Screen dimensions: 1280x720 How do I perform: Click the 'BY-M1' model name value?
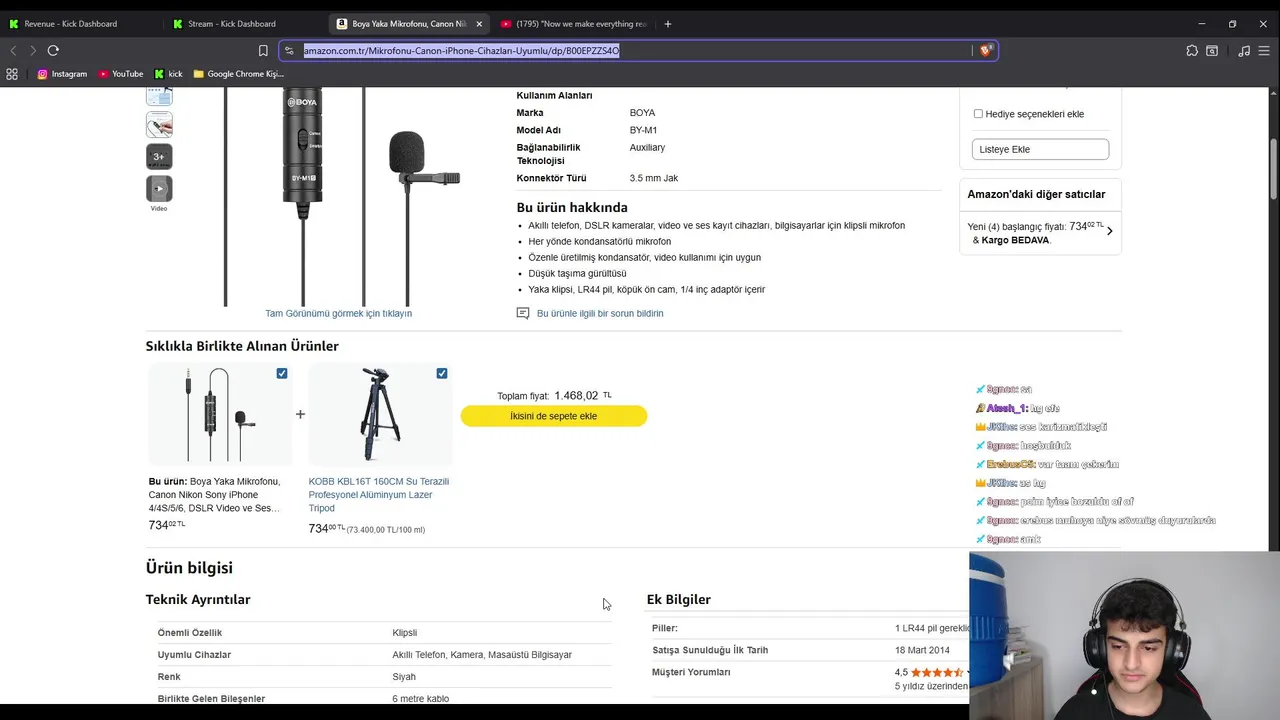click(x=643, y=130)
